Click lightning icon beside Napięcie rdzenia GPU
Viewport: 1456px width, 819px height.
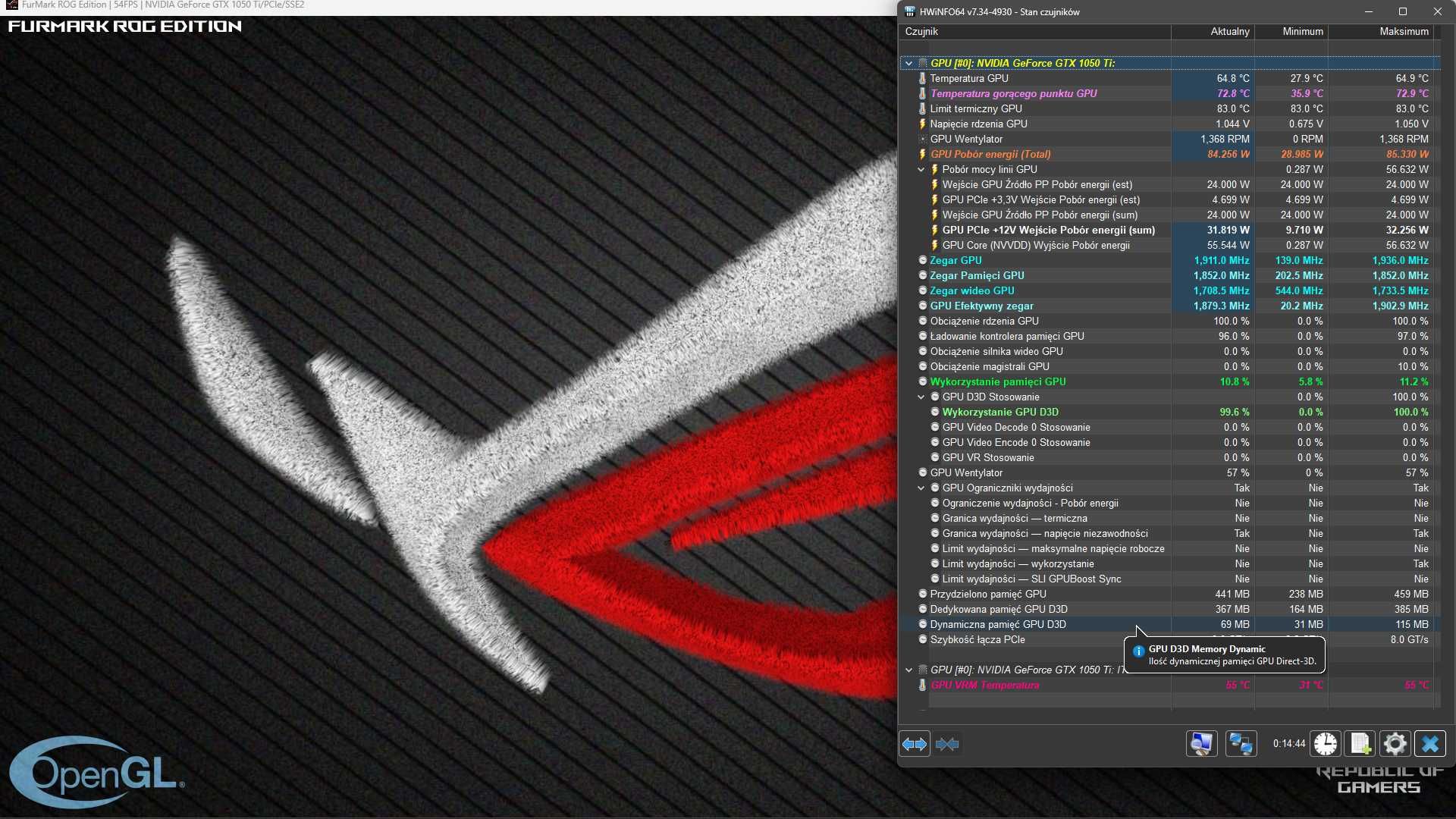(922, 124)
